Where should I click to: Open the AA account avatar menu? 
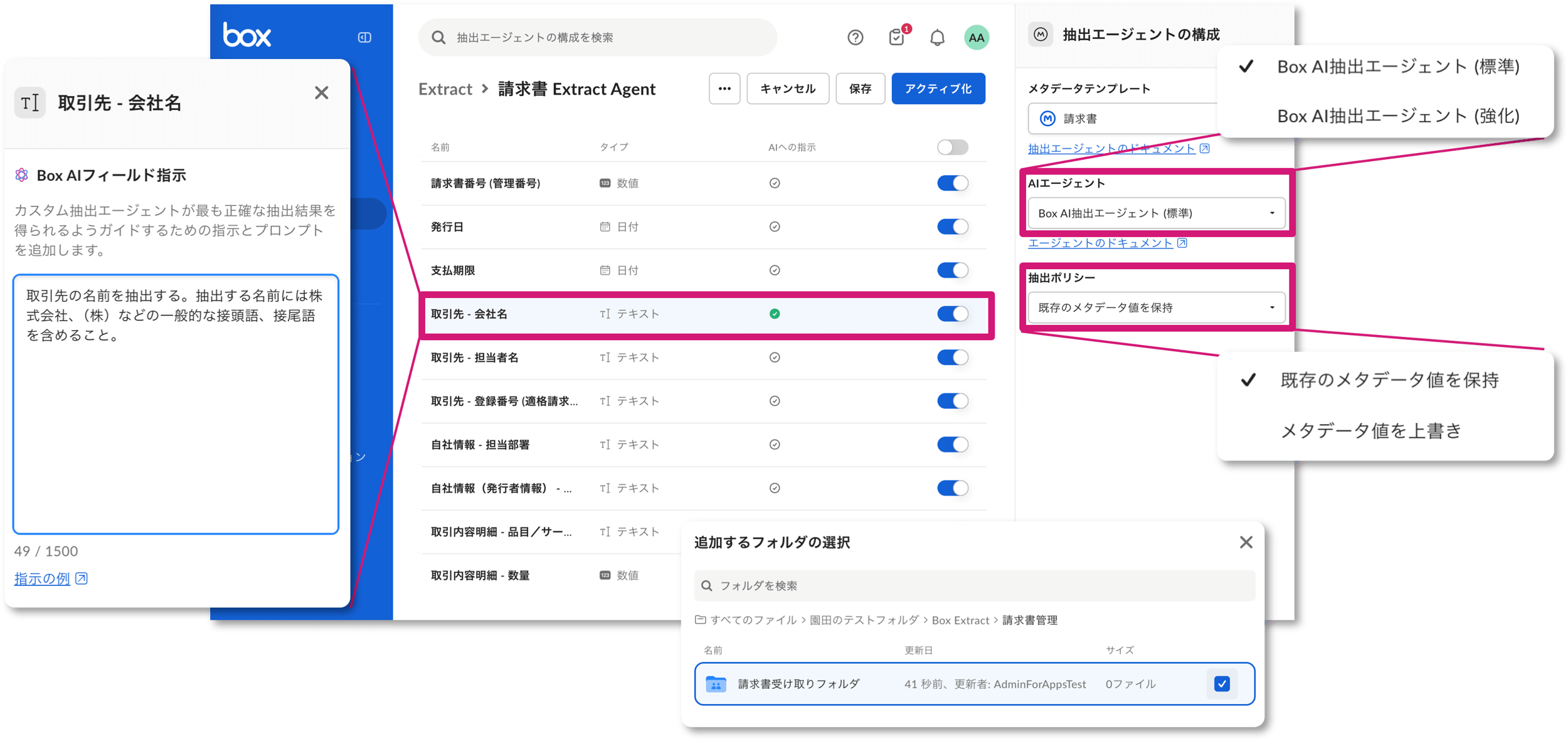pyautogui.click(x=976, y=37)
